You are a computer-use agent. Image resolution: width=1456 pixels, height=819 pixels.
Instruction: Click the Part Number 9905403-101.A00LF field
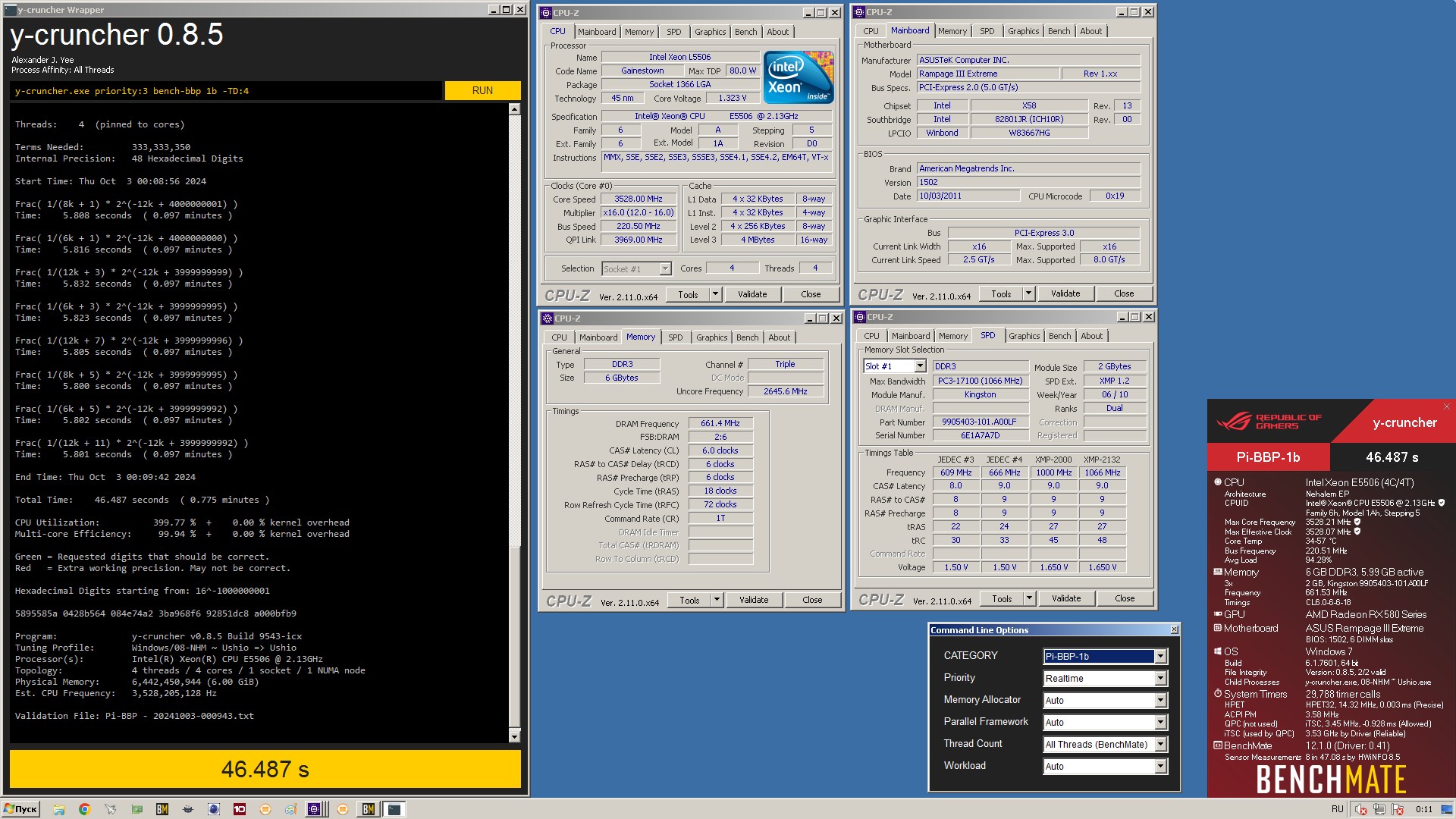[979, 422]
